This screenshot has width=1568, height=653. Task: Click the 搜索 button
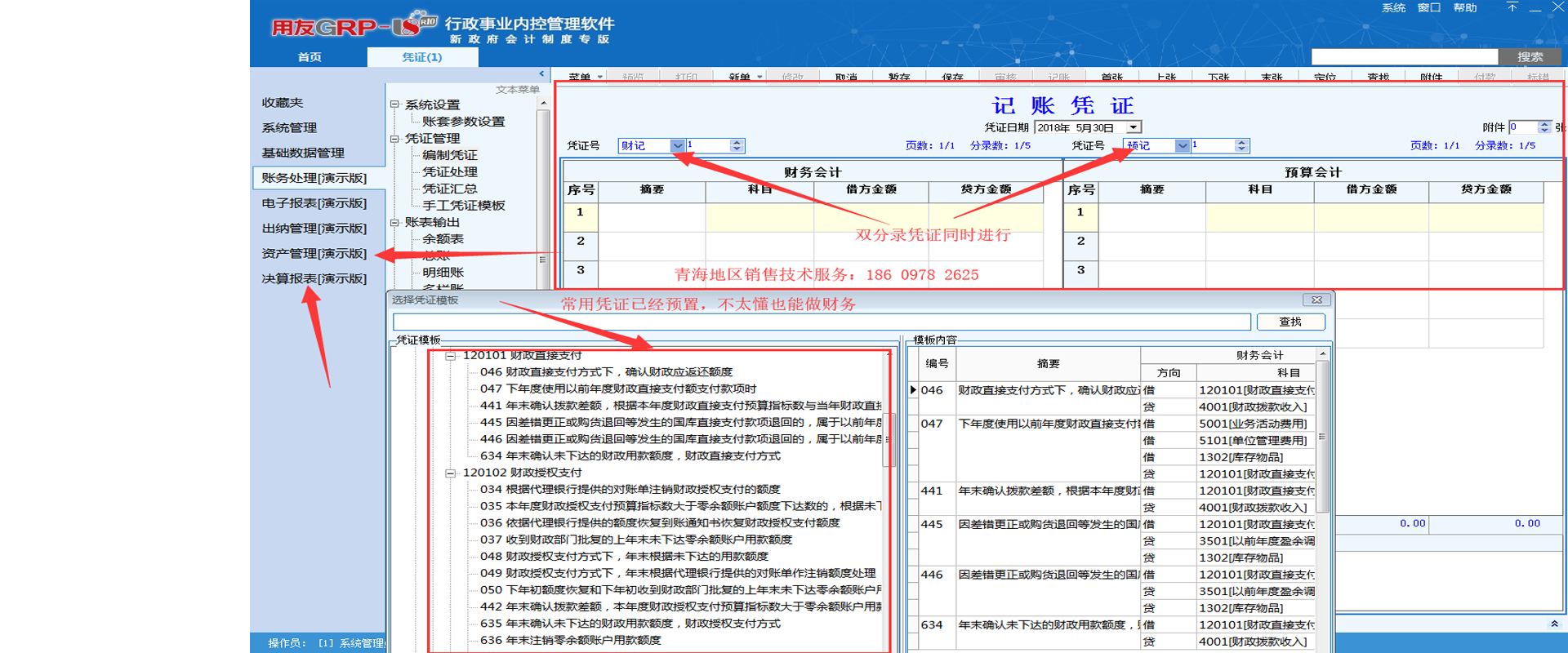pyautogui.click(x=1530, y=57)
